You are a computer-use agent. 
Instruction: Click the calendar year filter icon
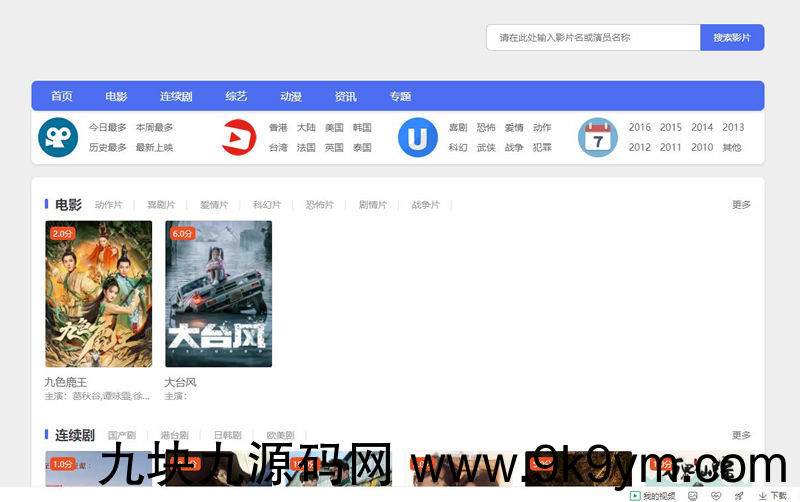(x=598, y=138)
